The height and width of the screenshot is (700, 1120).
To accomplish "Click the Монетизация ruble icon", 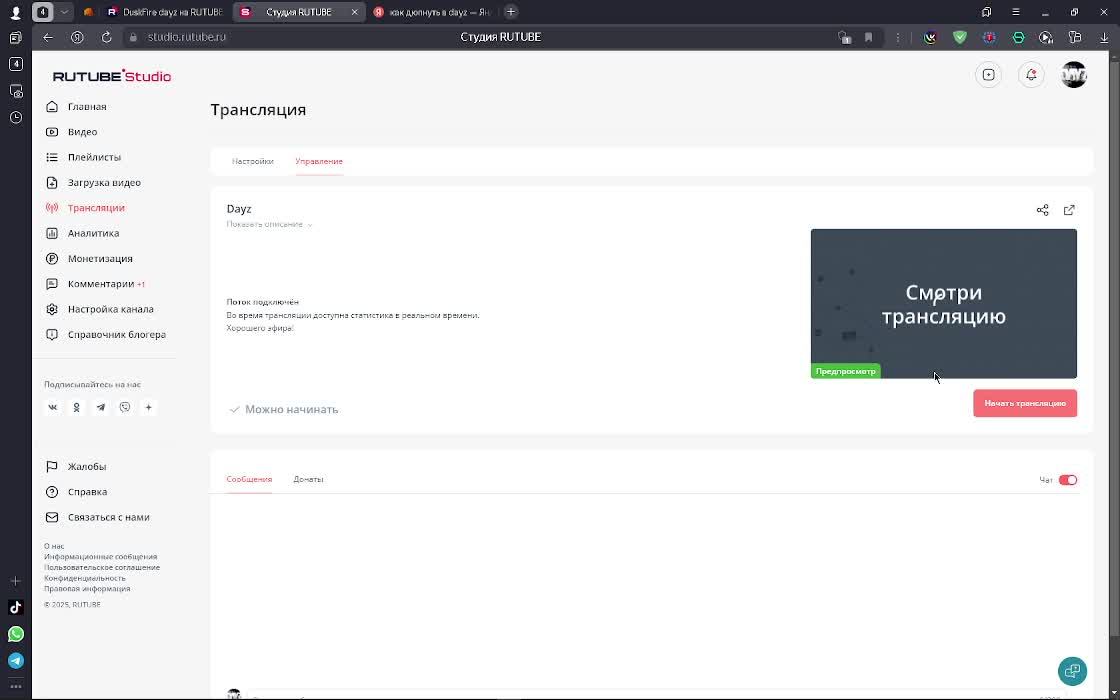I will (51, 259).
